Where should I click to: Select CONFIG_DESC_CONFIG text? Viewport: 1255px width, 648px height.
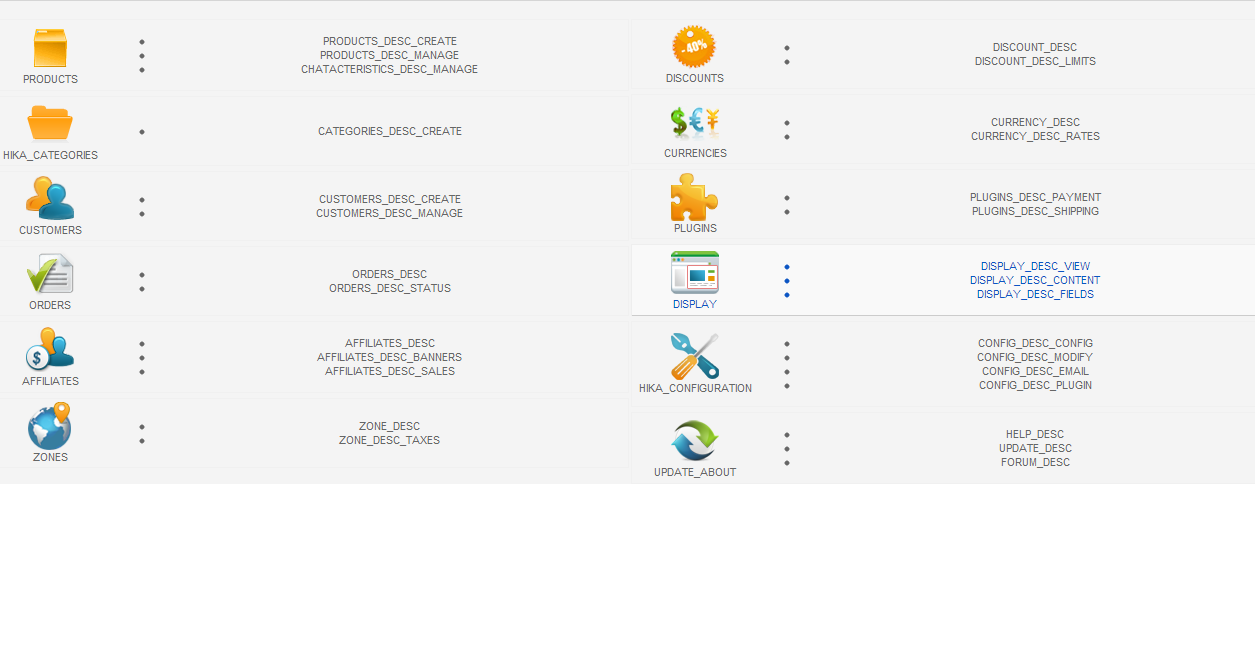pyautogui.click(x=1035, y=343)
